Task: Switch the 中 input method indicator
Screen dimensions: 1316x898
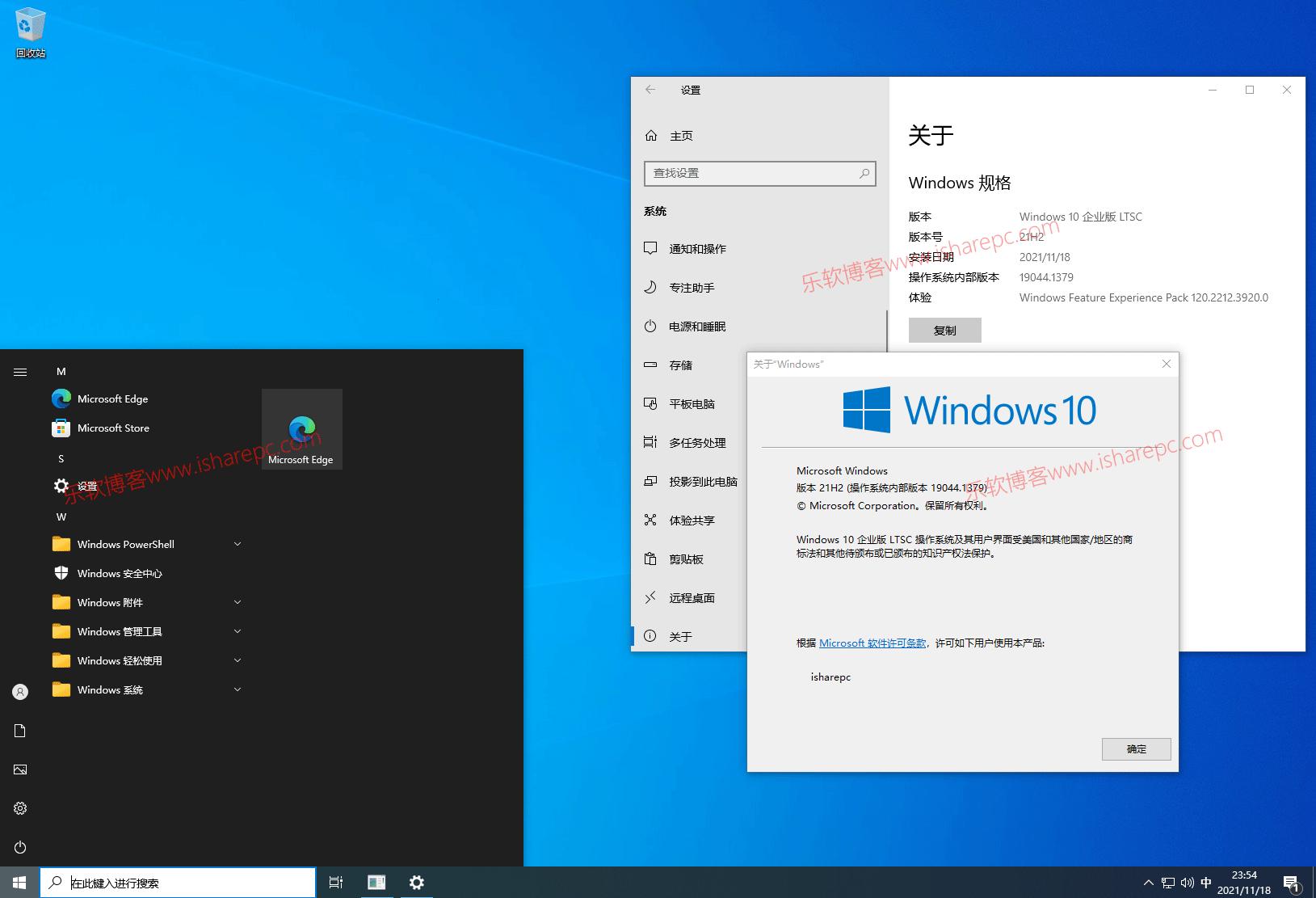Action: click(1206, 883)
